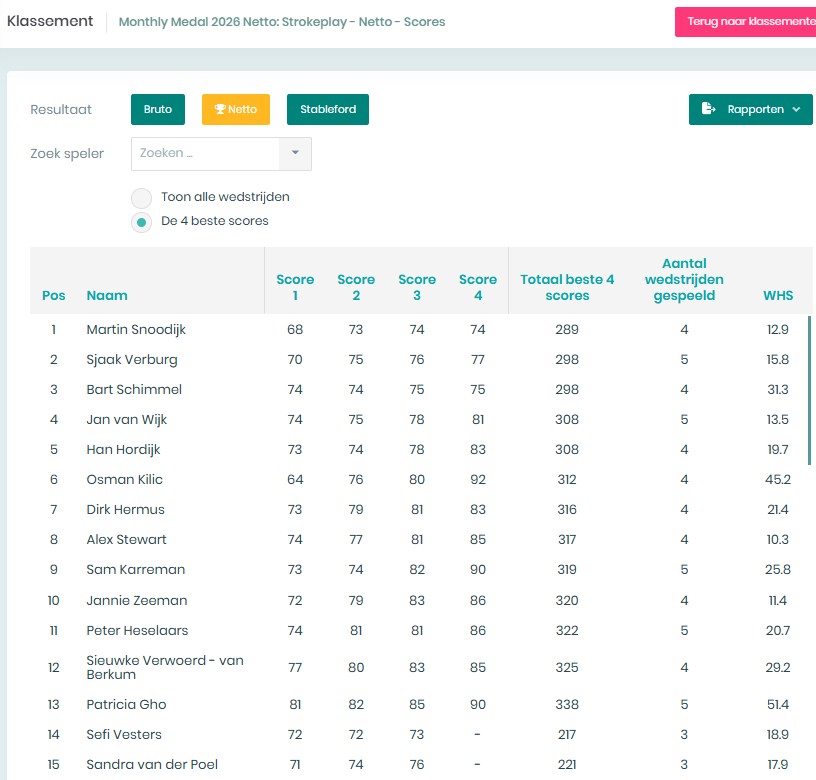Screen dimensions: 816x780
Task: Select player Sam Karreman
Action: (x=136, y=570)
